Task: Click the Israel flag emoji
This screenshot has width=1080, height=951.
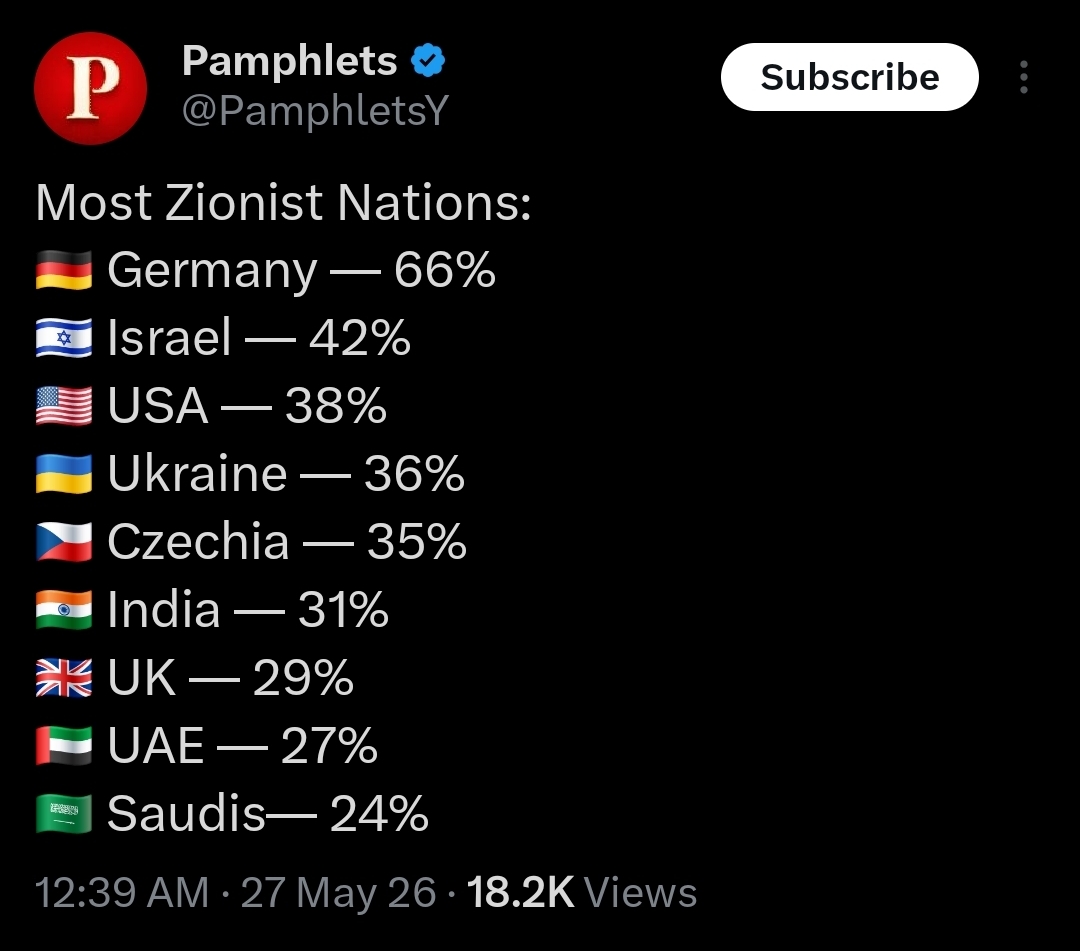Action: pyautogui.click(x=63, y=338)
